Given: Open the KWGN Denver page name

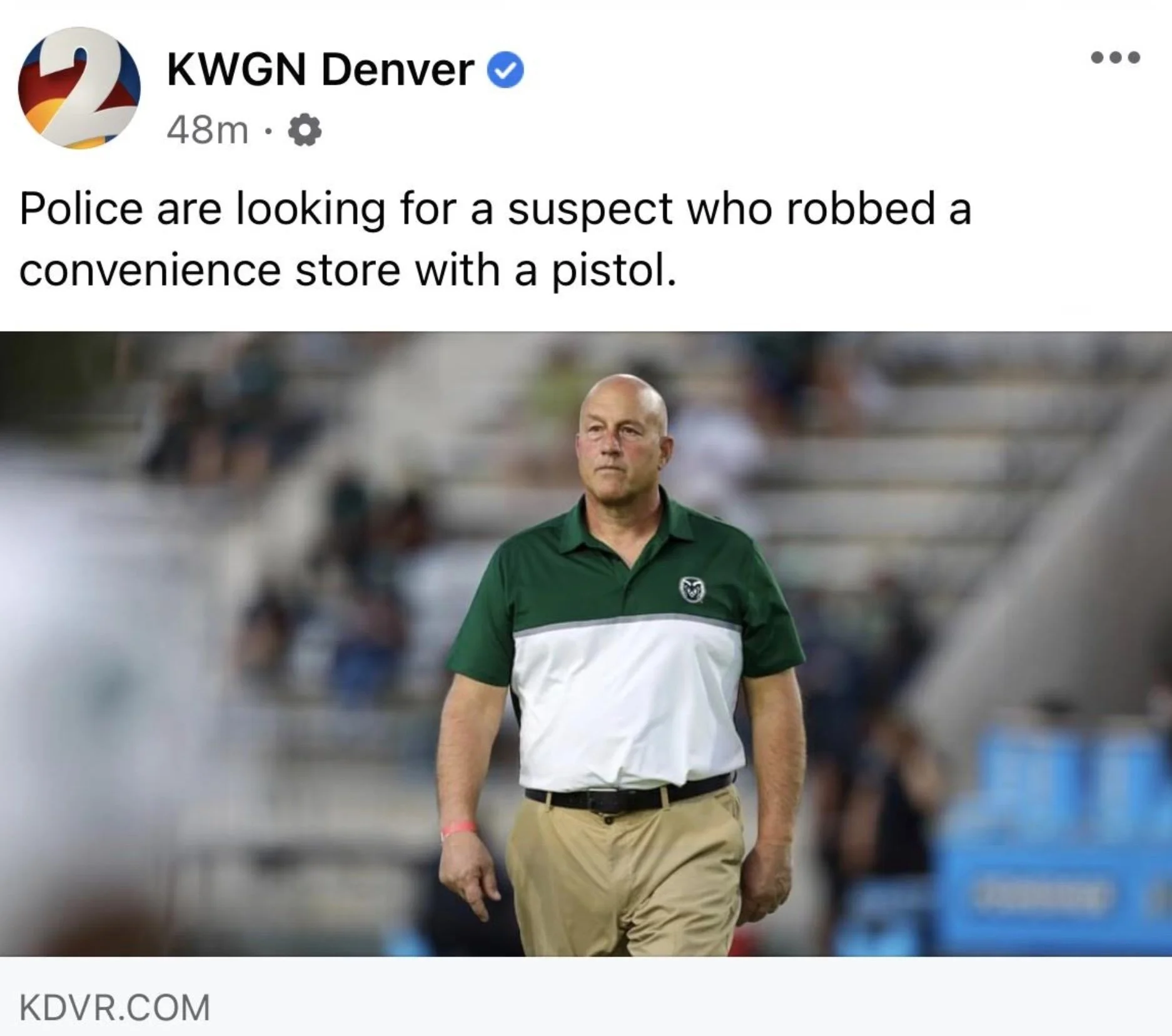Looking at the screenshot, I should click(320, 69).
